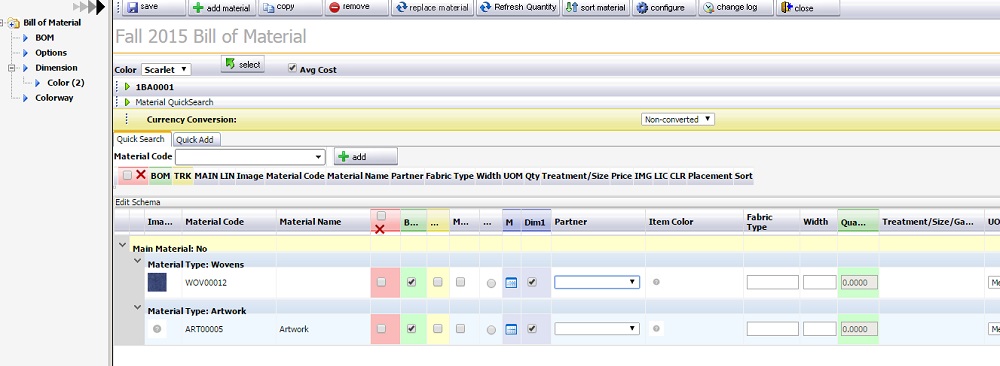1000x366 pixels.
Task: Click the M matrix icon for WOV00012
Action: tap(511, 282)
